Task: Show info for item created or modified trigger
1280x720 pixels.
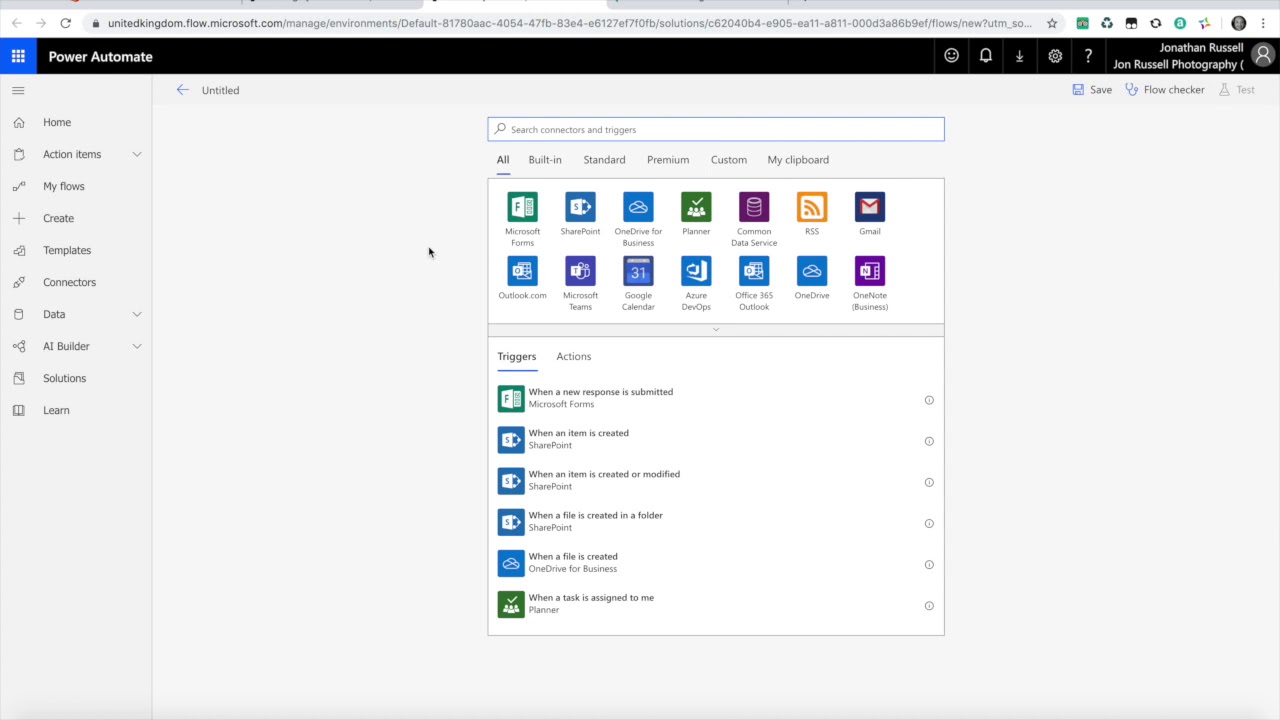Action: (x=929, y=482)
